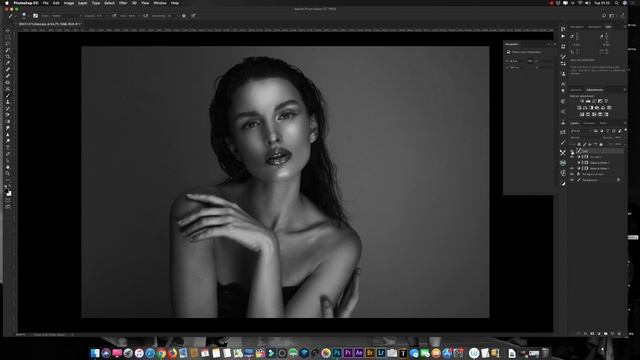Add a Levels adjustment
Viewport: 640px width, 360px height.
pyautogui.click(x=588, y=101)
